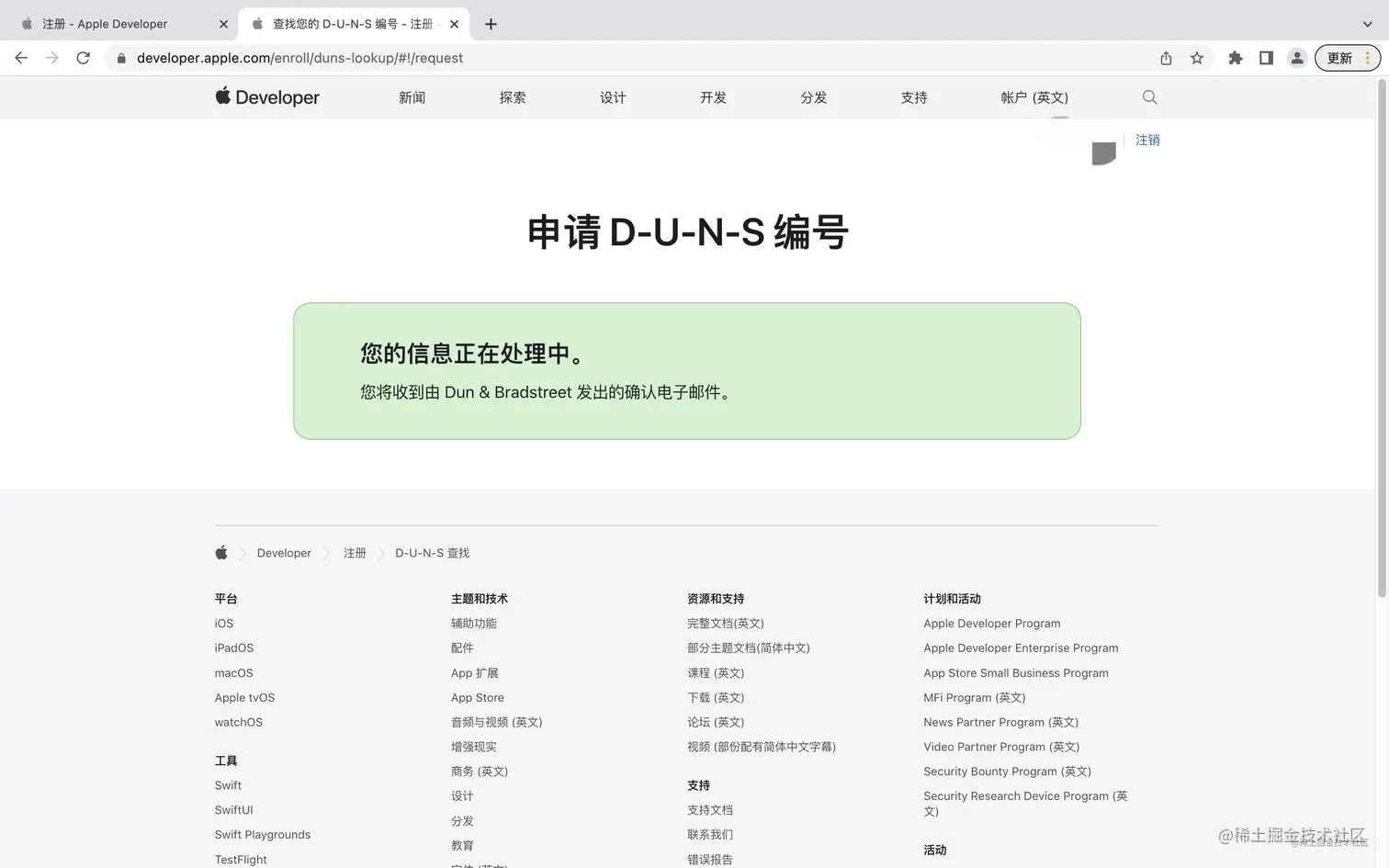The height and width of the screenshot is (868, 1389).
Task: Open the Chrome profile avatar
Action: (x=1297, y=58)
